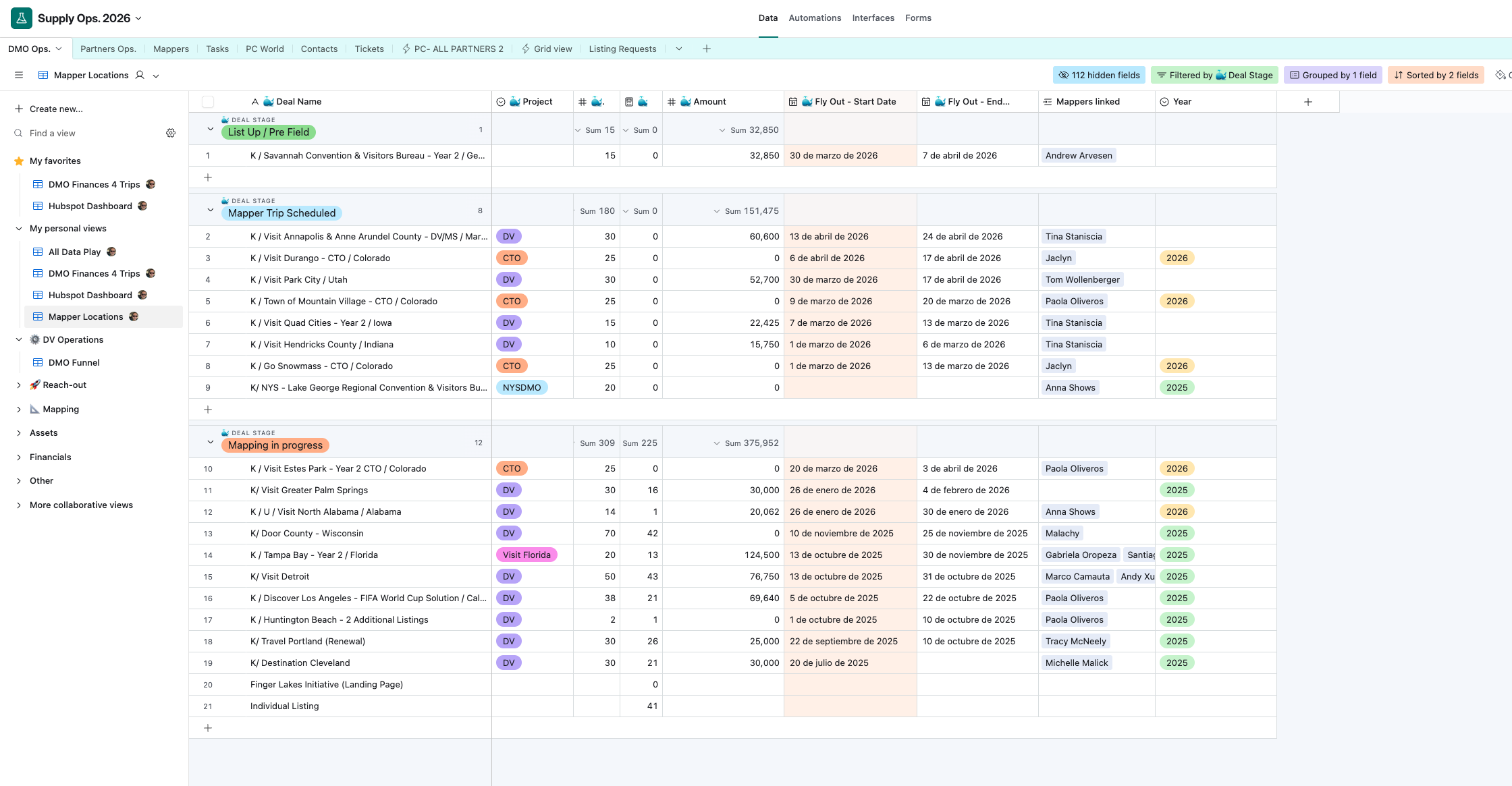
Task: Click the Airtable logo in the top-left corner
Action: [x=21, y=18]
